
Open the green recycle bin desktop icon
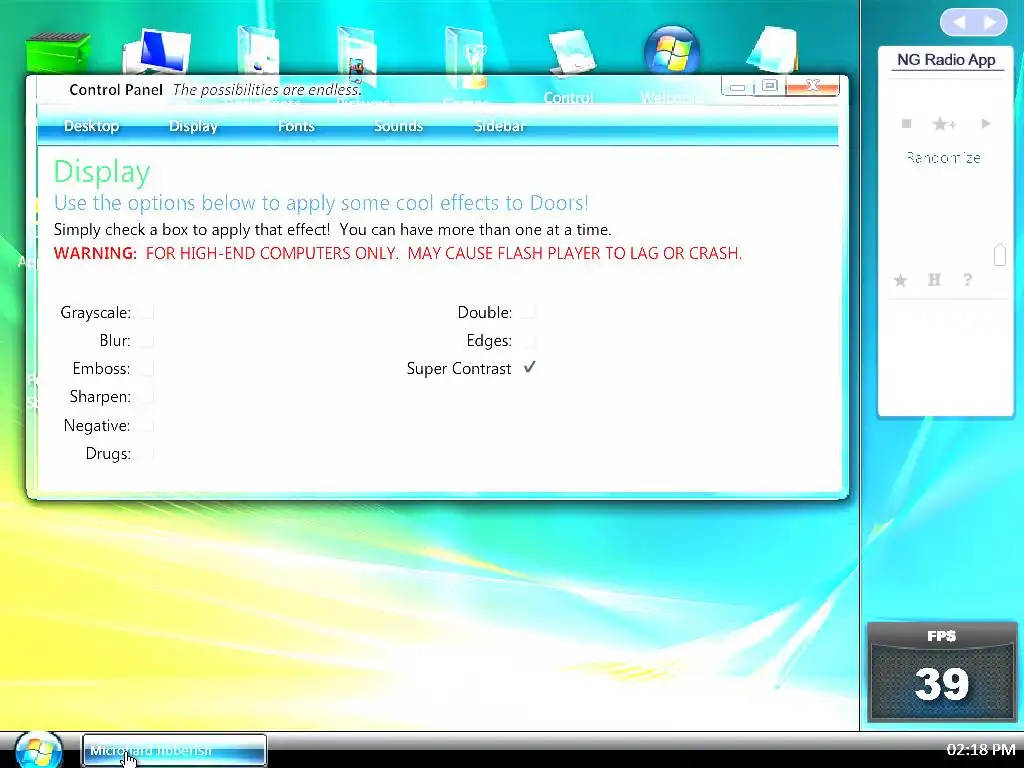click(57, 54)
